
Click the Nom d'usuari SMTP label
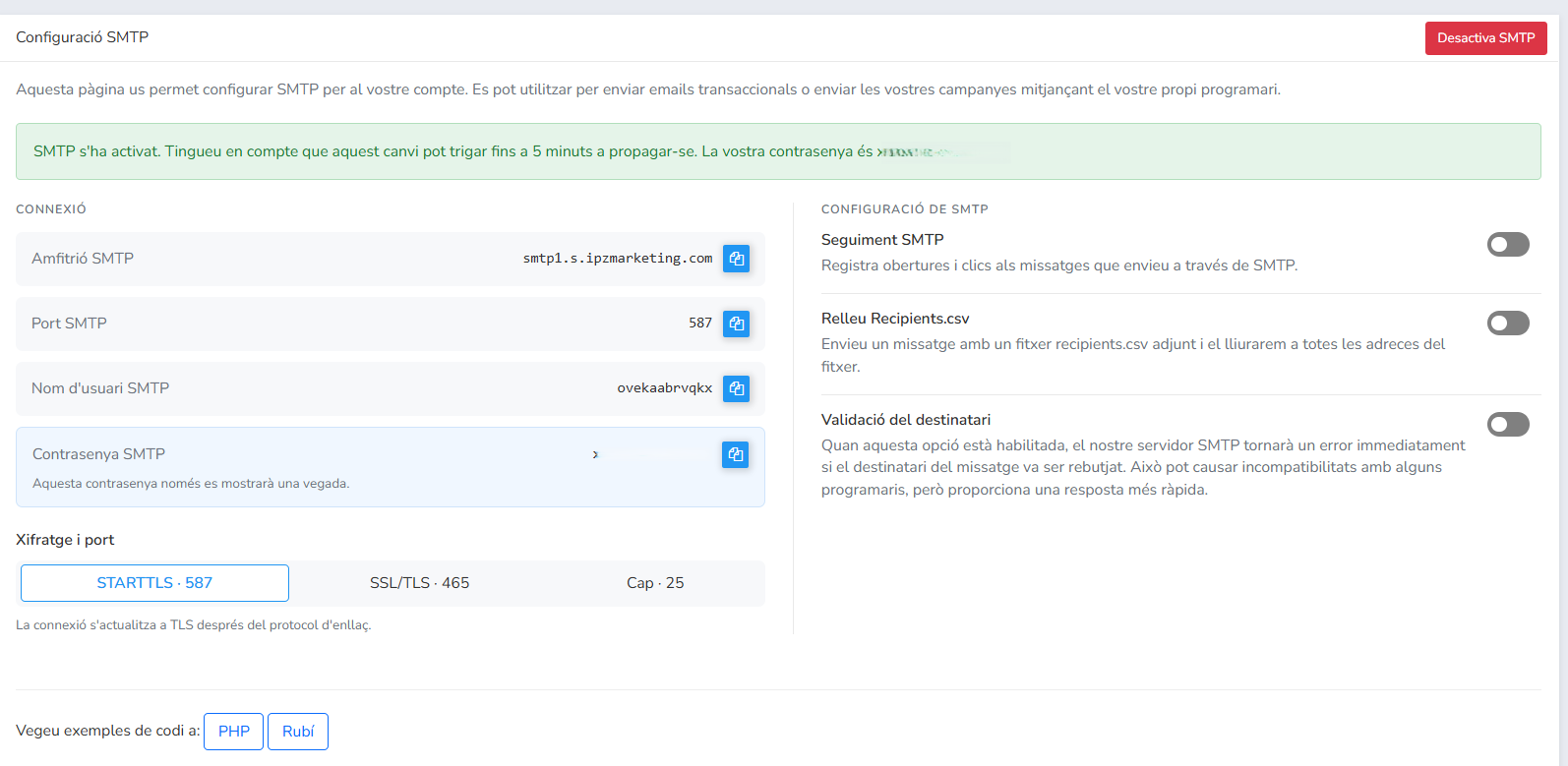tap(100, 388)
